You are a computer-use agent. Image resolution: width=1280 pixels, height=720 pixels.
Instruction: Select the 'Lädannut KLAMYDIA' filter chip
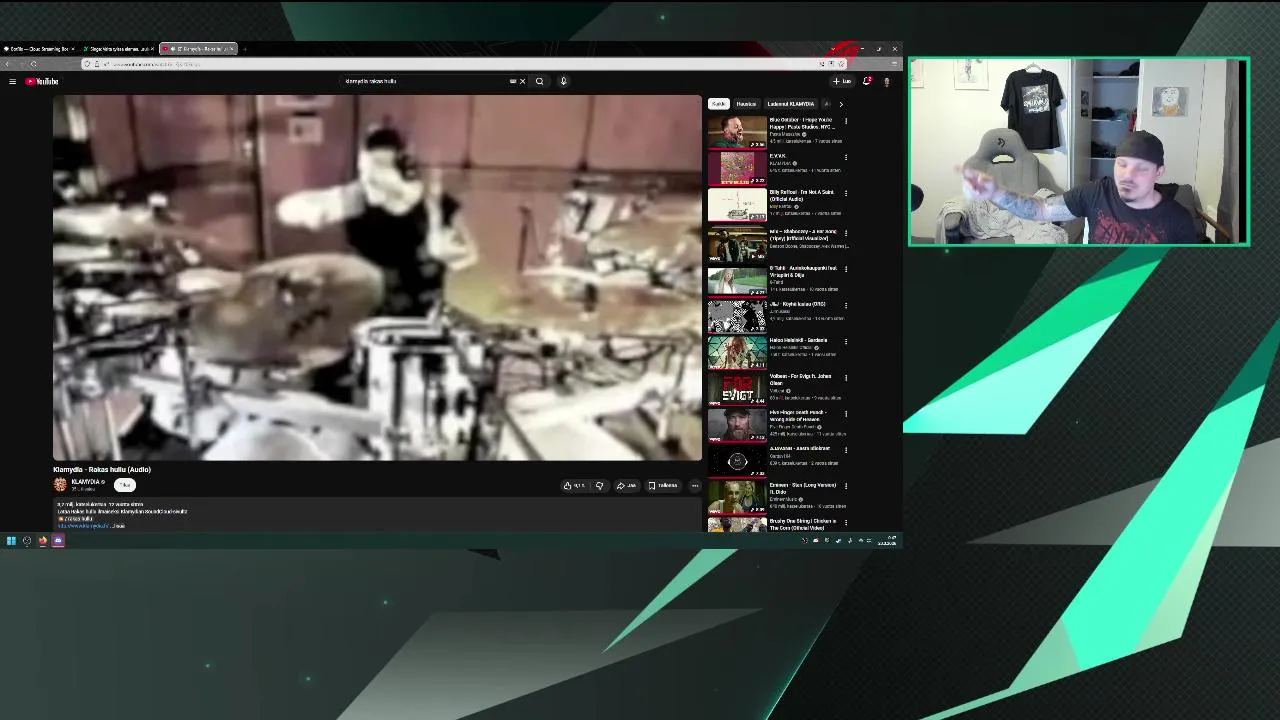click(x=790, y=104)
